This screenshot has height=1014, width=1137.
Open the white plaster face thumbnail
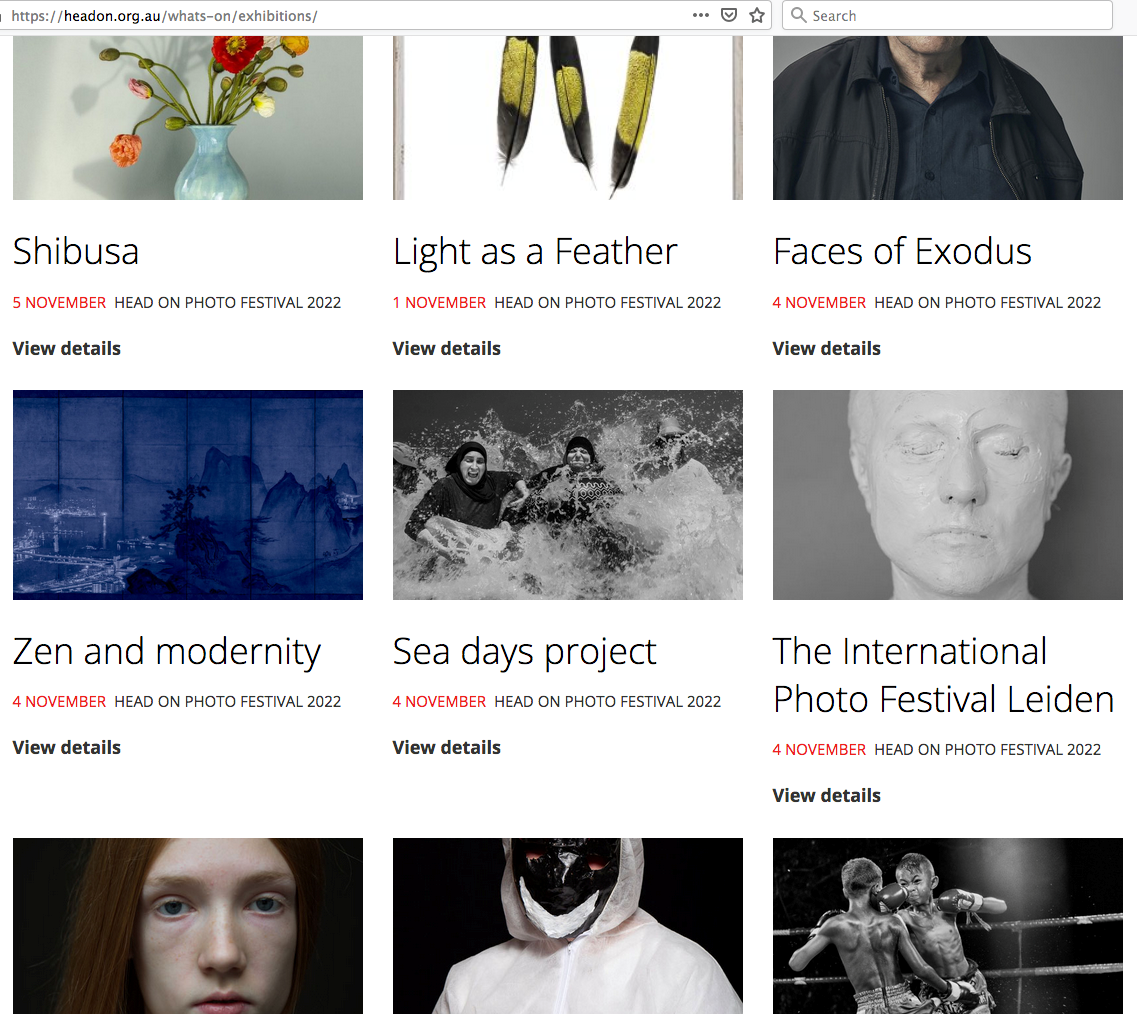948,495
